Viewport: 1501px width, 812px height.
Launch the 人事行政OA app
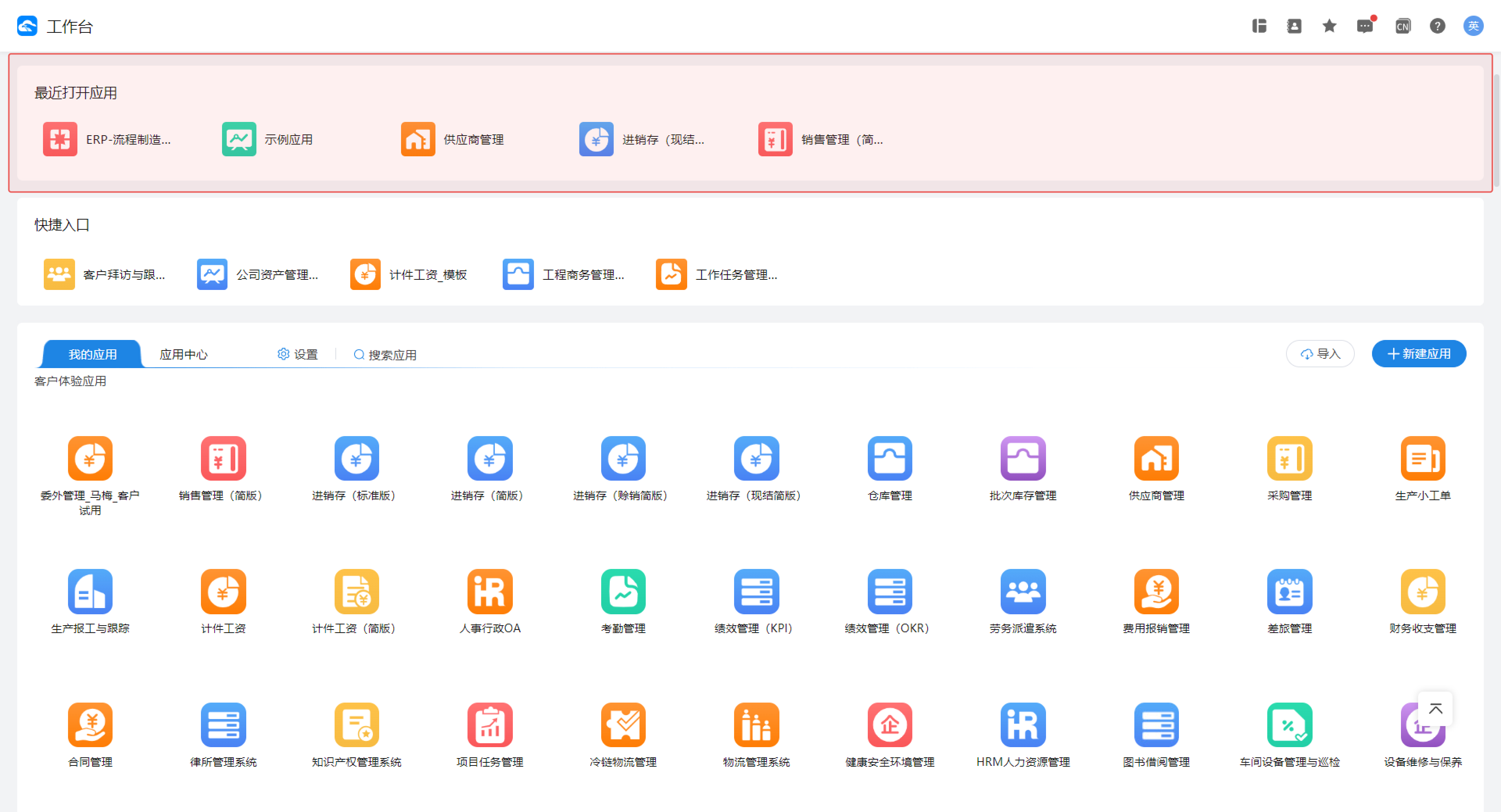489,592
